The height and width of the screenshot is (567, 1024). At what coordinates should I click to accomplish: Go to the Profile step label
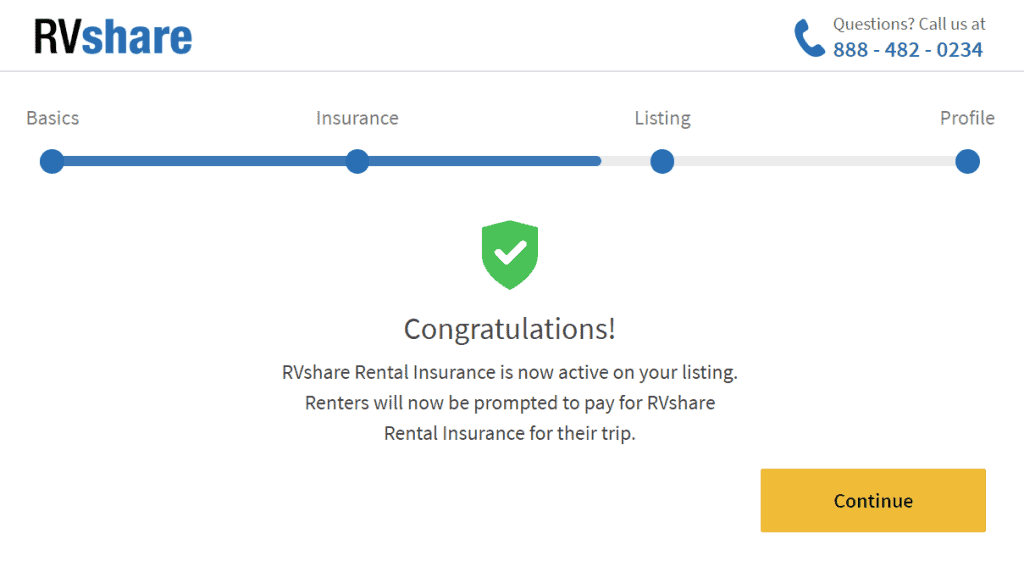(x=967, y=118)
